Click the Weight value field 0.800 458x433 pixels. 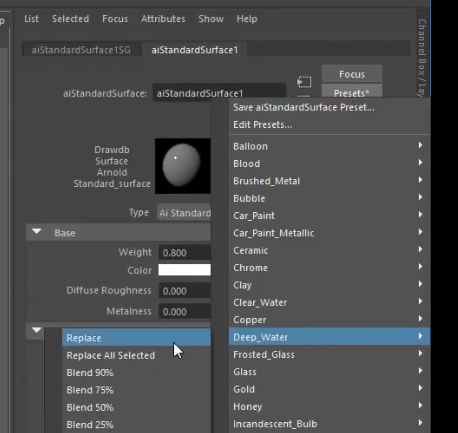[185, 252]
